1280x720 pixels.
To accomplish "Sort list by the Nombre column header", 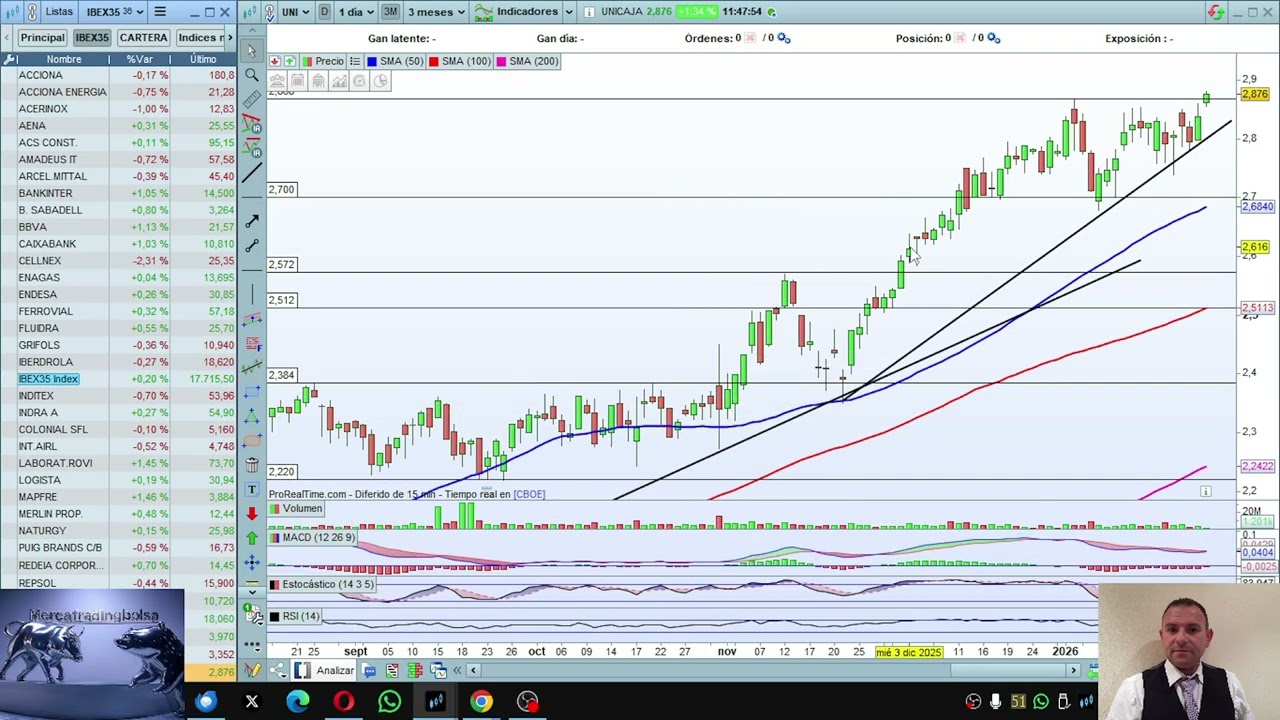I will [64, 59].
